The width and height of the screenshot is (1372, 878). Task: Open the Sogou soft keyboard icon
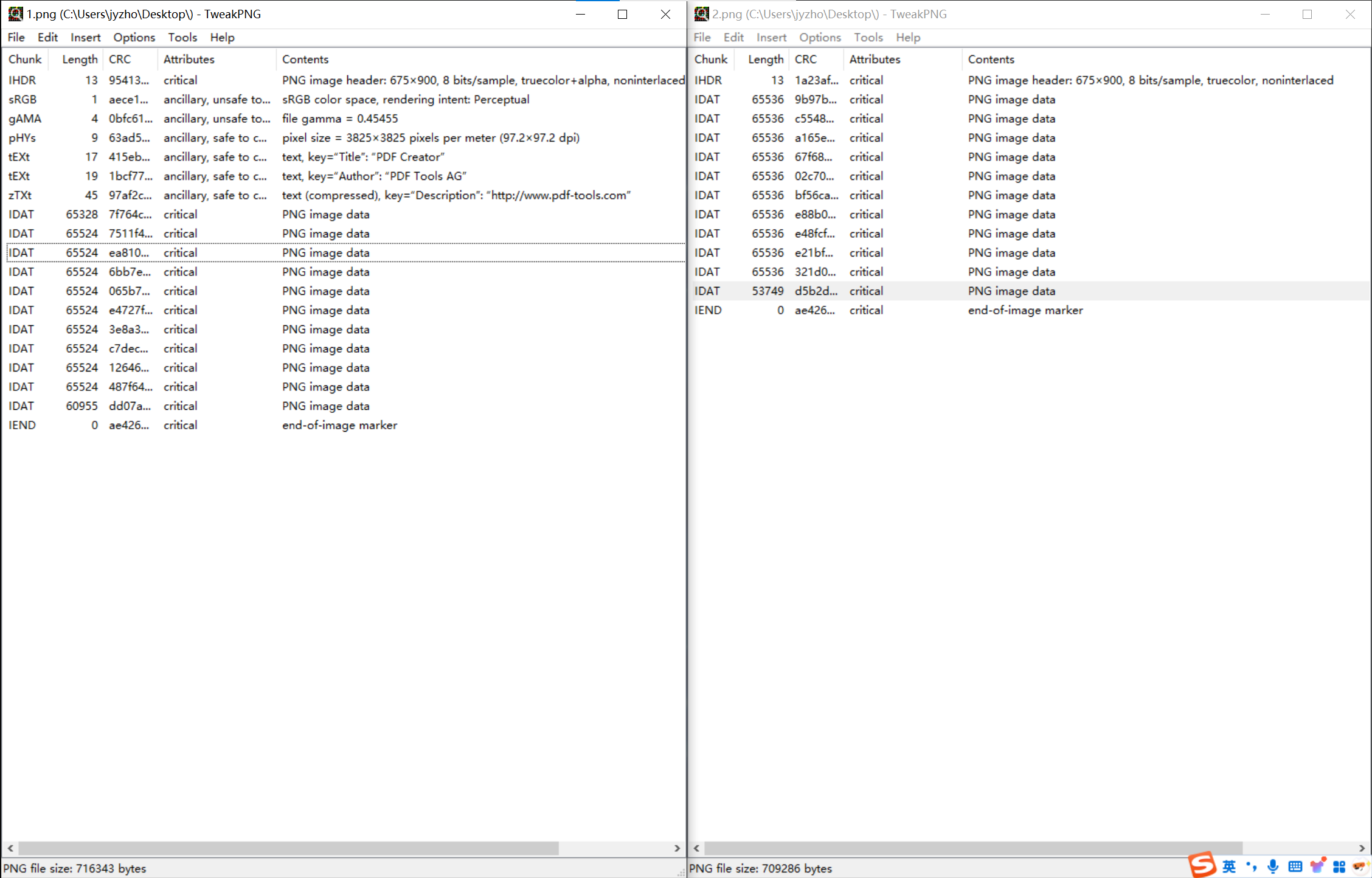tap(1295, 866)
